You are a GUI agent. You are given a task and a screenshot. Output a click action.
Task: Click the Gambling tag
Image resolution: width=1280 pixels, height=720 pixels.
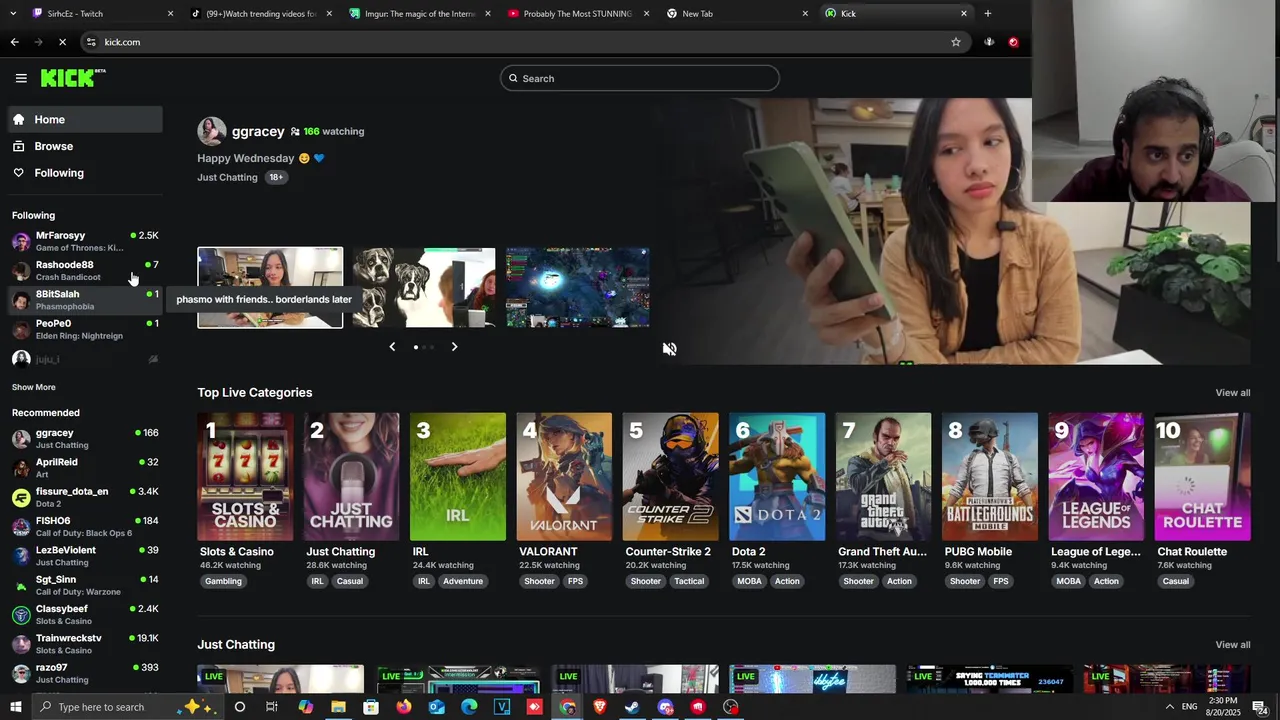(224, 581)
